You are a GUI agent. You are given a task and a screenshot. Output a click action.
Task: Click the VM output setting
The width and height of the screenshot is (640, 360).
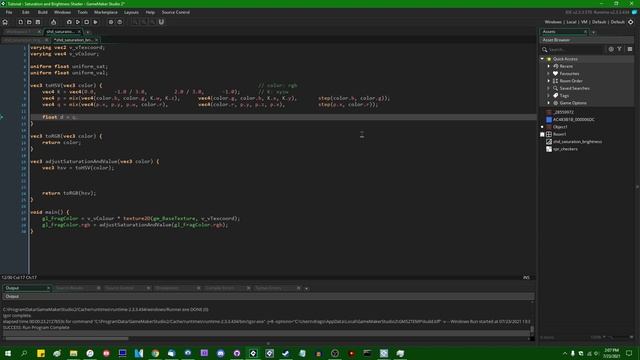[x=584, y=22]
